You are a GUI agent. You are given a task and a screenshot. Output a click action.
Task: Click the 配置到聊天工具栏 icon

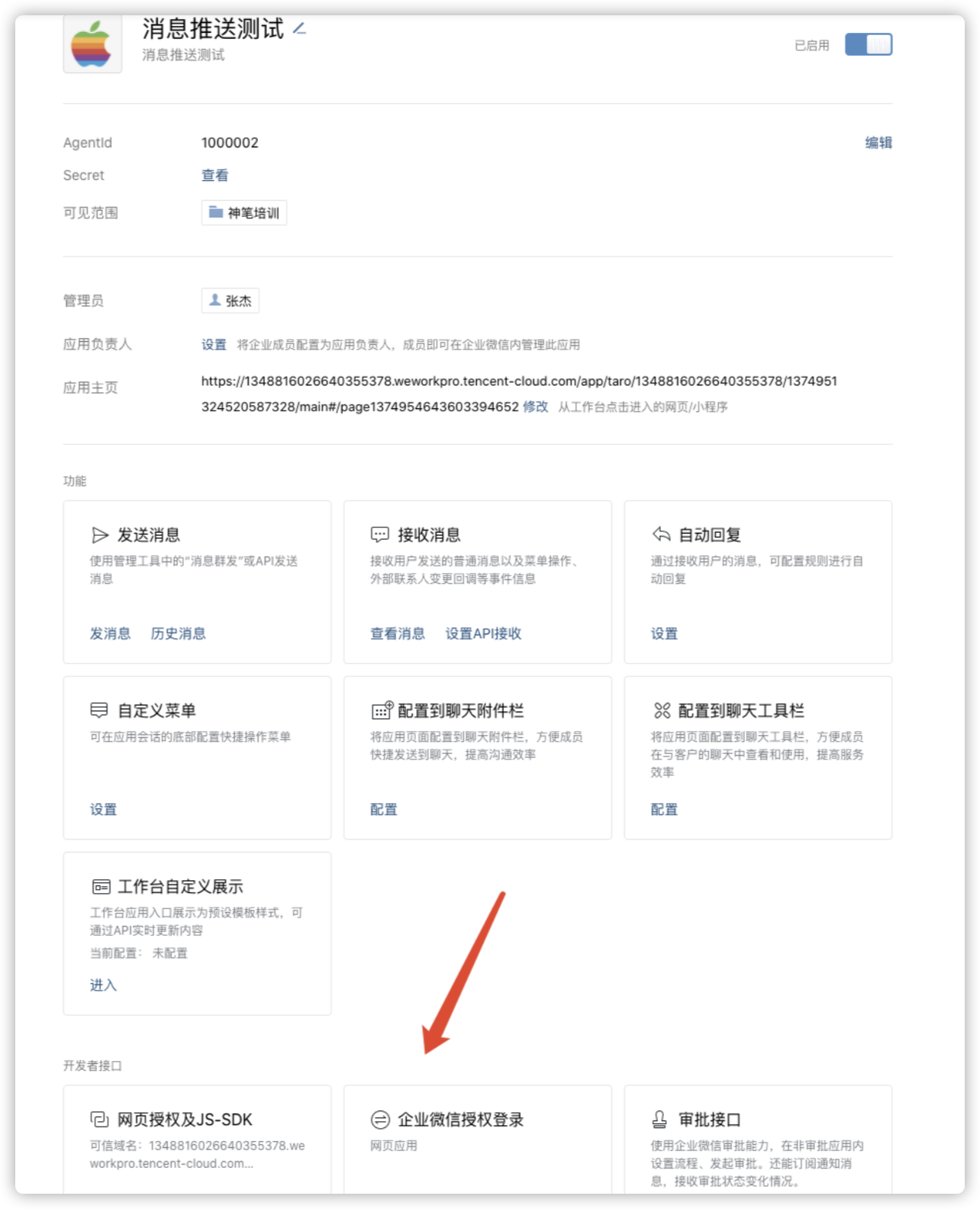[662, 711]
